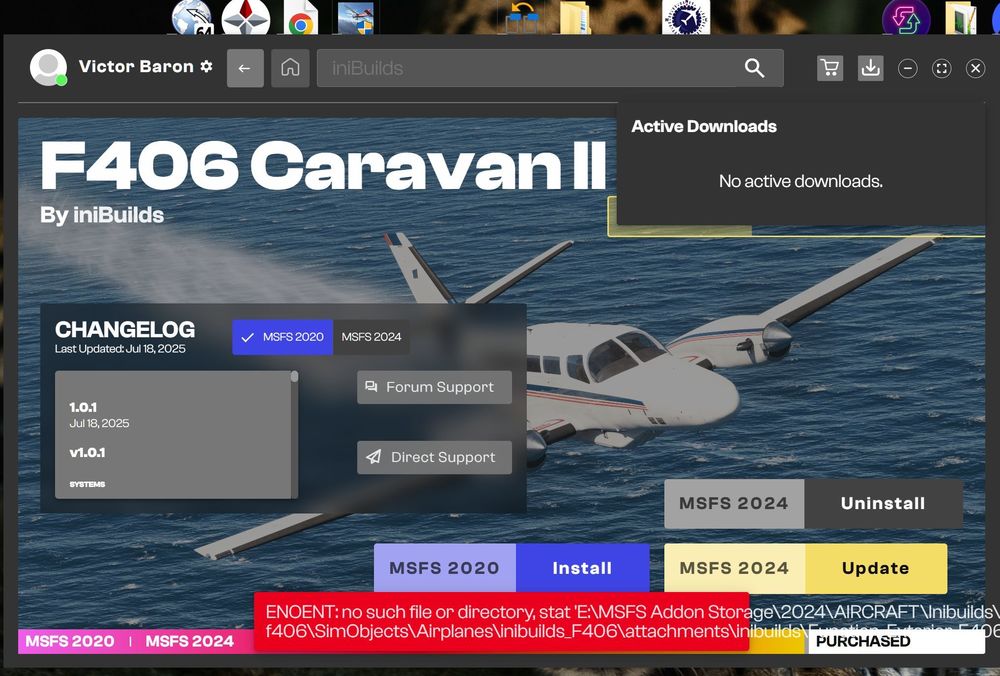The width and height of the screenshot is (1000, 676).
Task: Toggle fullscreen window icon
Action: tap(941, 68)
